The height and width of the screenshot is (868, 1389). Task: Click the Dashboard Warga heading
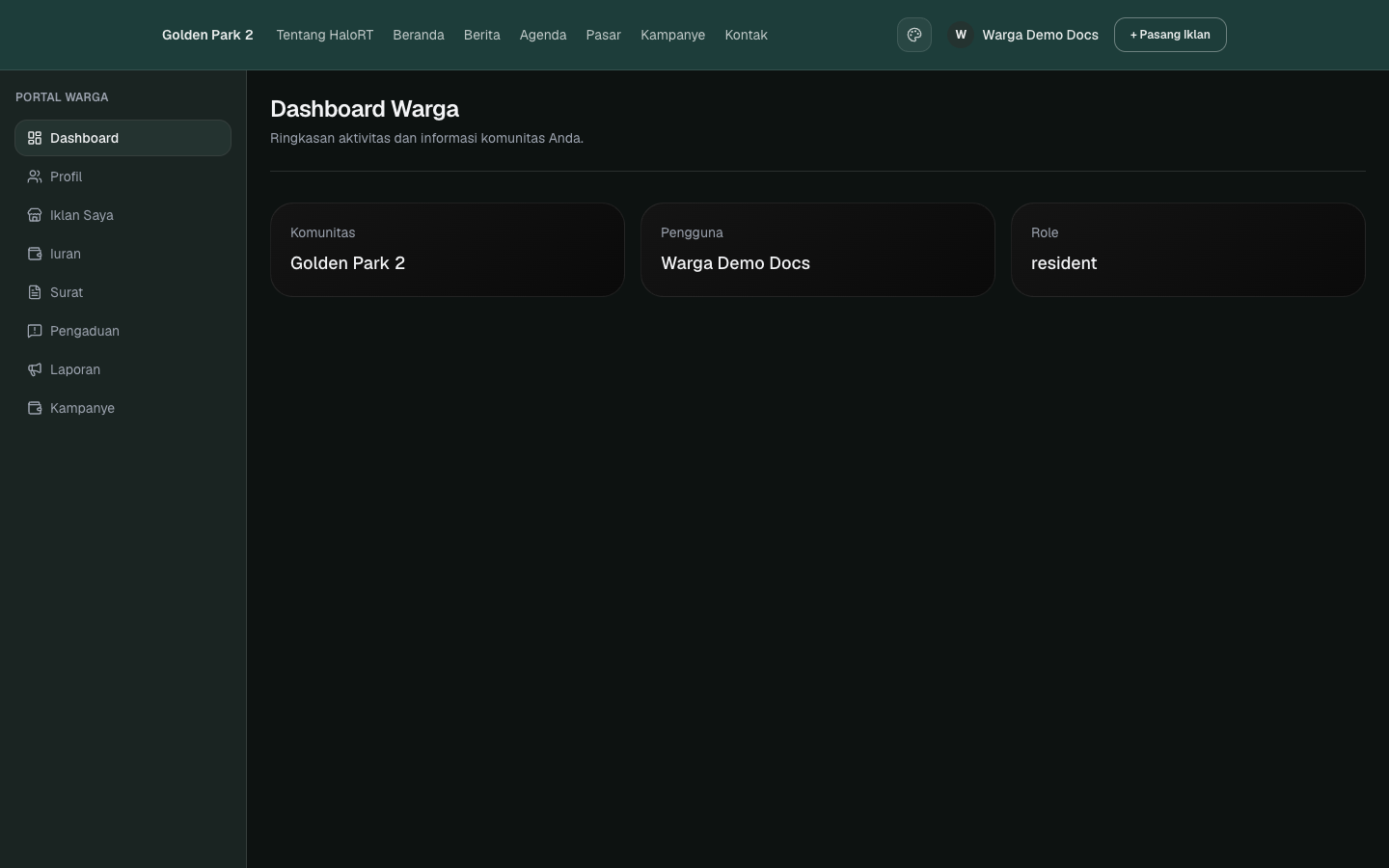365,109
